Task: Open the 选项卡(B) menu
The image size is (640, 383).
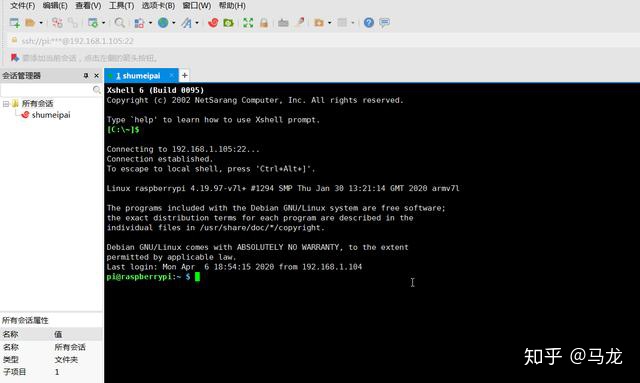Action: tap(158, 6)
